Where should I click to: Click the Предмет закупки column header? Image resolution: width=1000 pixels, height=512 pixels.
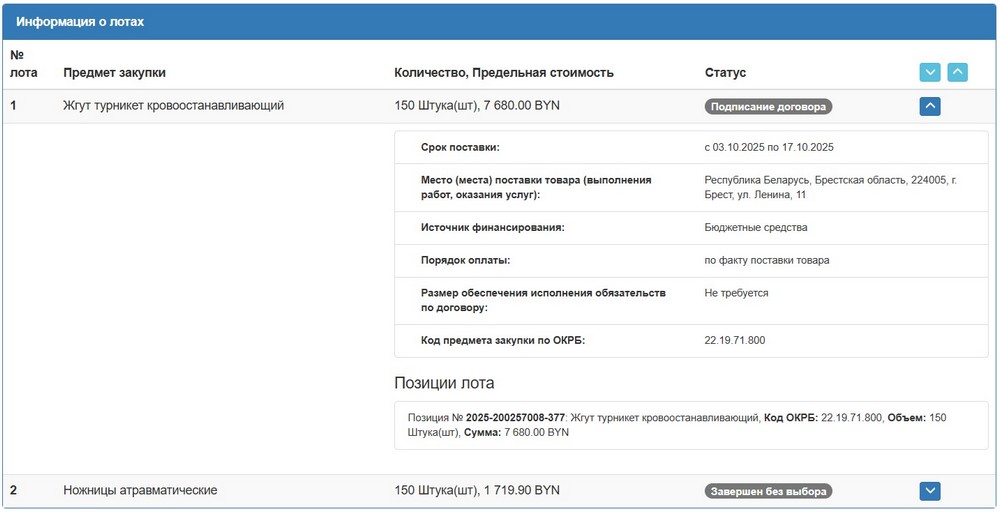coord(114,73)
